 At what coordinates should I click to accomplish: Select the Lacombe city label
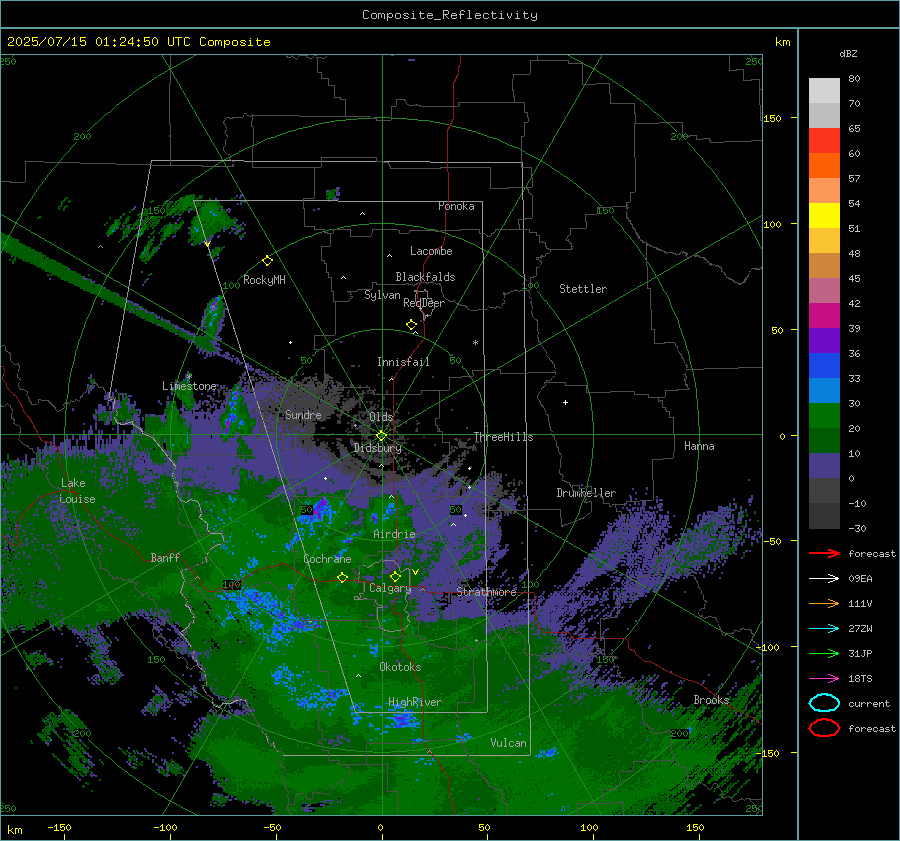pos(431,251)
